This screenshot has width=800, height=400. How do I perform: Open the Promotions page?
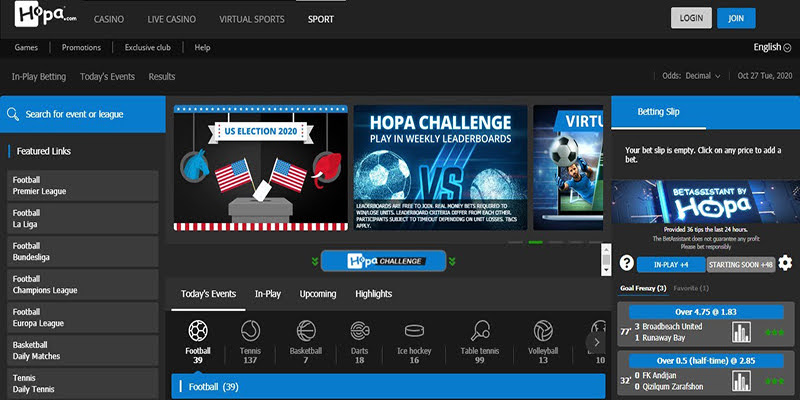click(x=81, y=47)
